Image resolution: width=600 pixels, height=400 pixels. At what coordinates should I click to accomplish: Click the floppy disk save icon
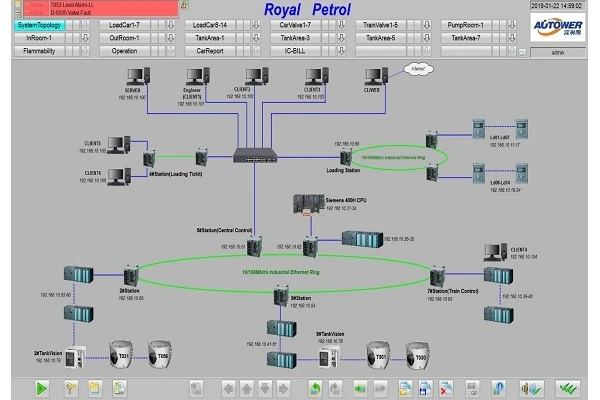(425, 389)
